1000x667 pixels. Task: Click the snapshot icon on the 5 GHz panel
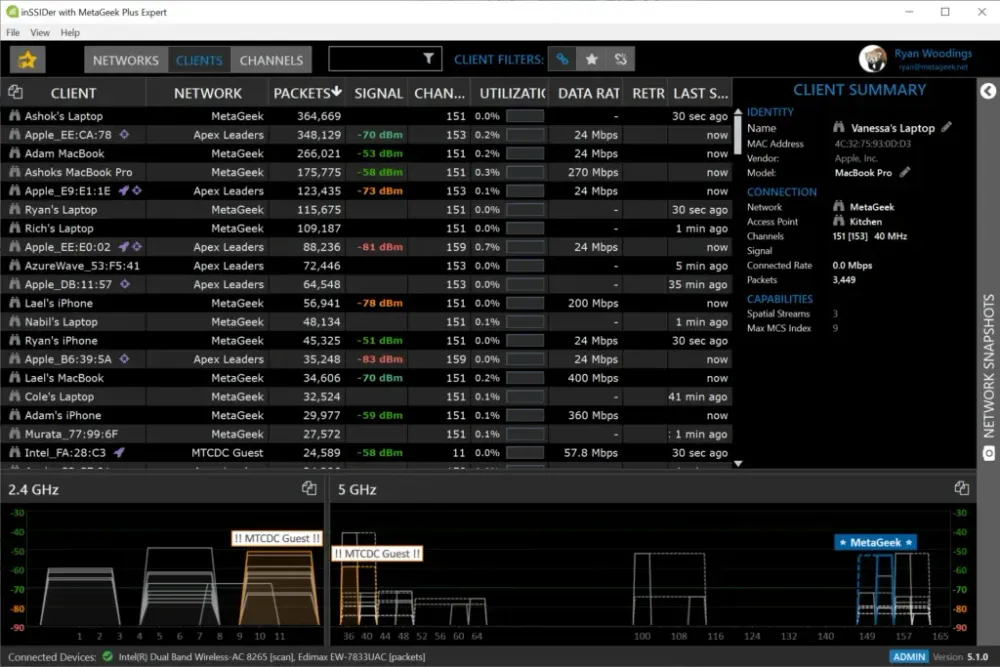point(961,488)
